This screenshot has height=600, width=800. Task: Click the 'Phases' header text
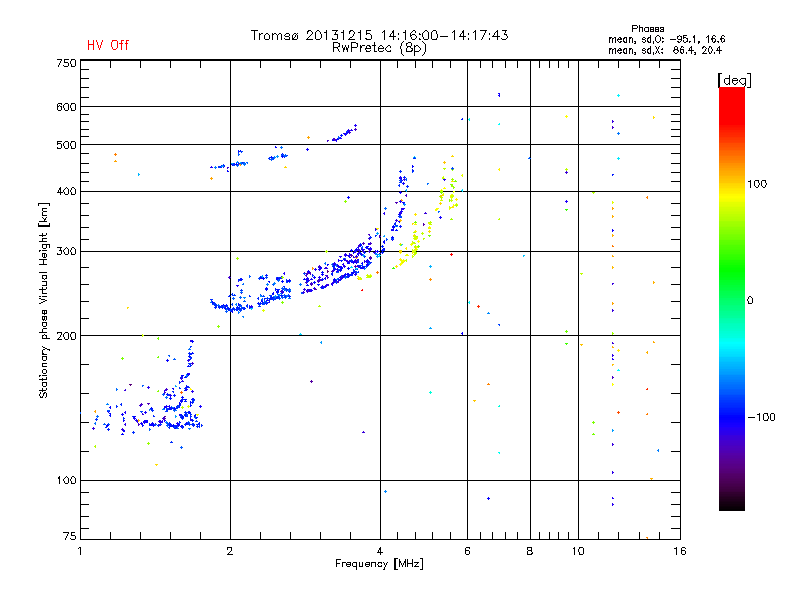[647, 29]
